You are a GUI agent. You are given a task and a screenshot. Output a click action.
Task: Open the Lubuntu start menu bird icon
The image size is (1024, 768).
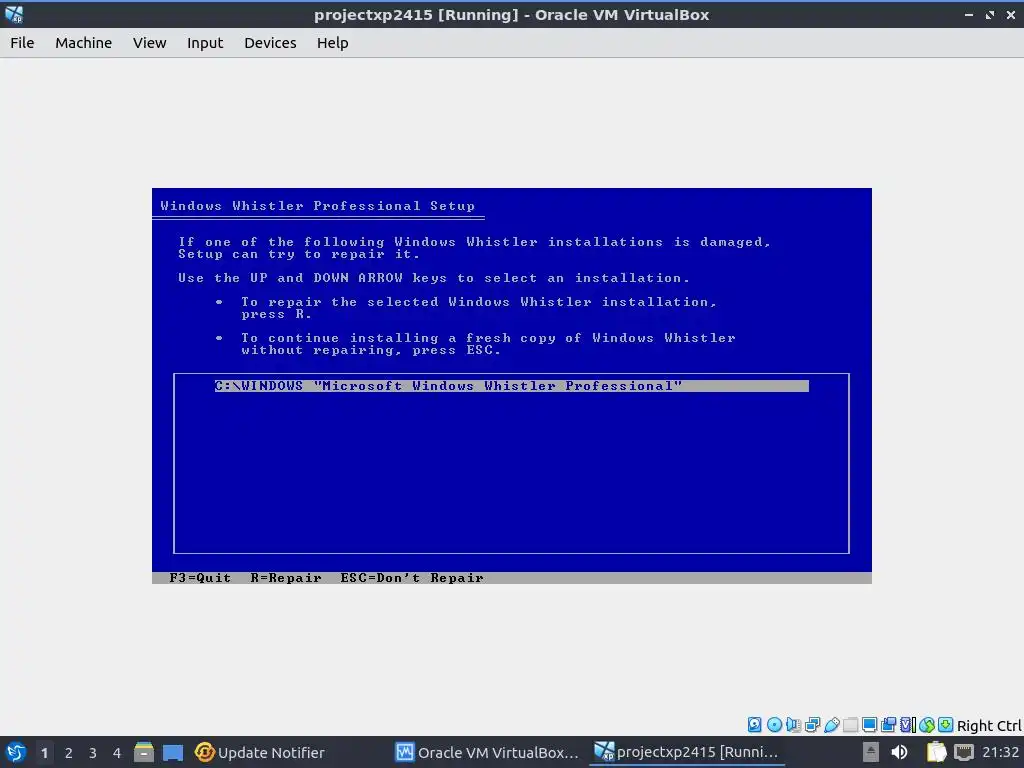pyautogui.click(x=16, y=752)
